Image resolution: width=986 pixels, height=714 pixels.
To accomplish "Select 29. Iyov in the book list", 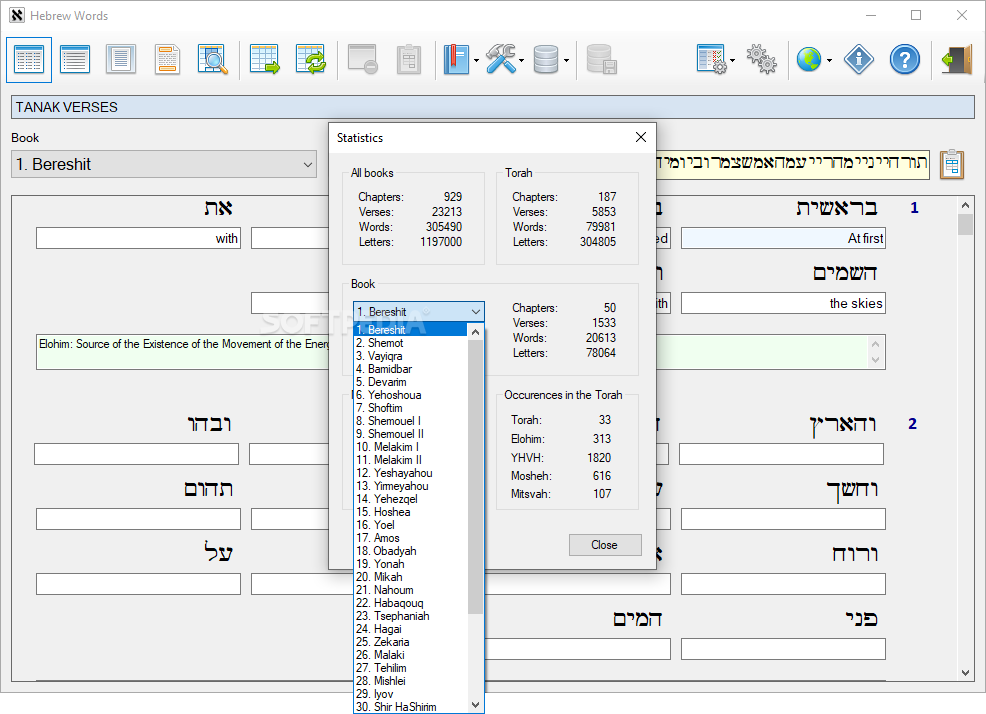I will [411, 694].
